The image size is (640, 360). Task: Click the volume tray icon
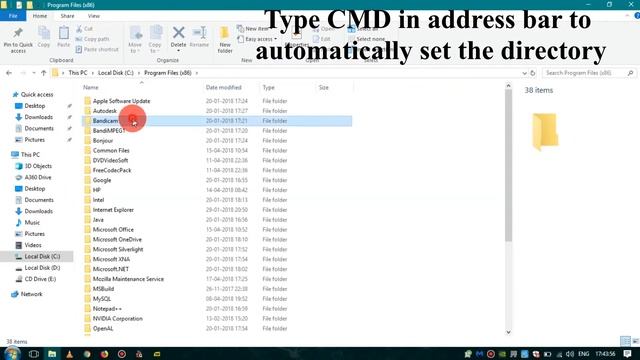pyautogui.click(x=570, y=354)
